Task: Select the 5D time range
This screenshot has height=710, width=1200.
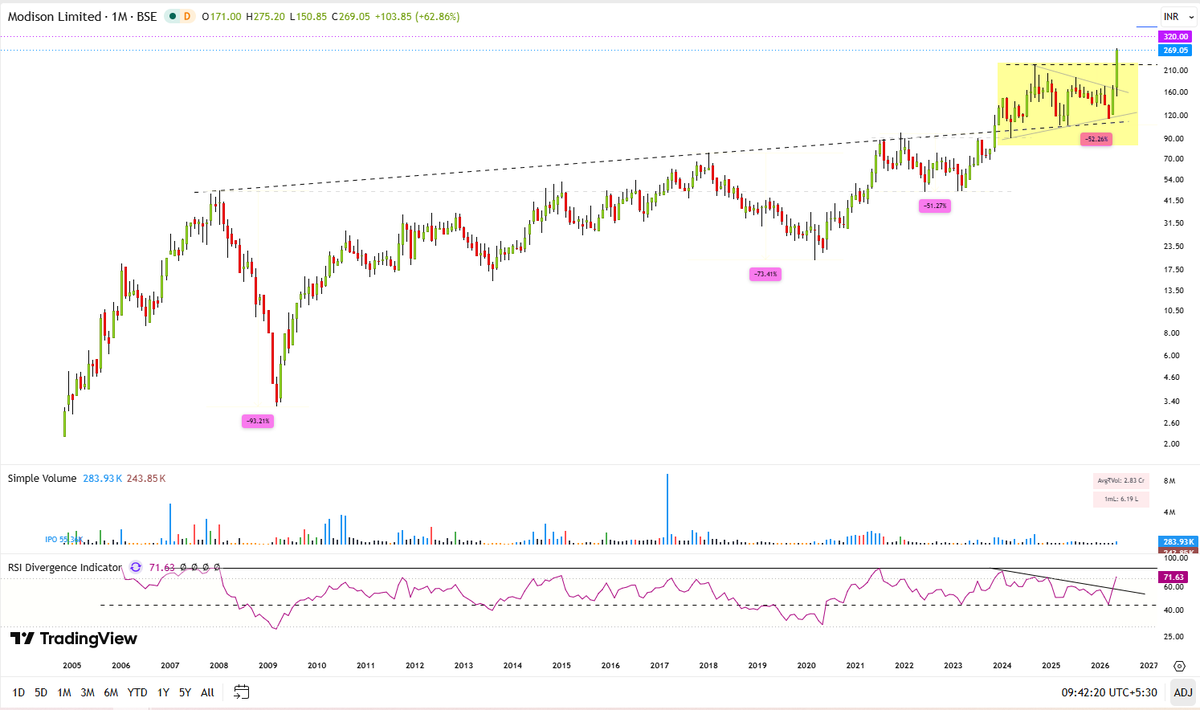Action: pyautogui.click(x=41, y=692)
